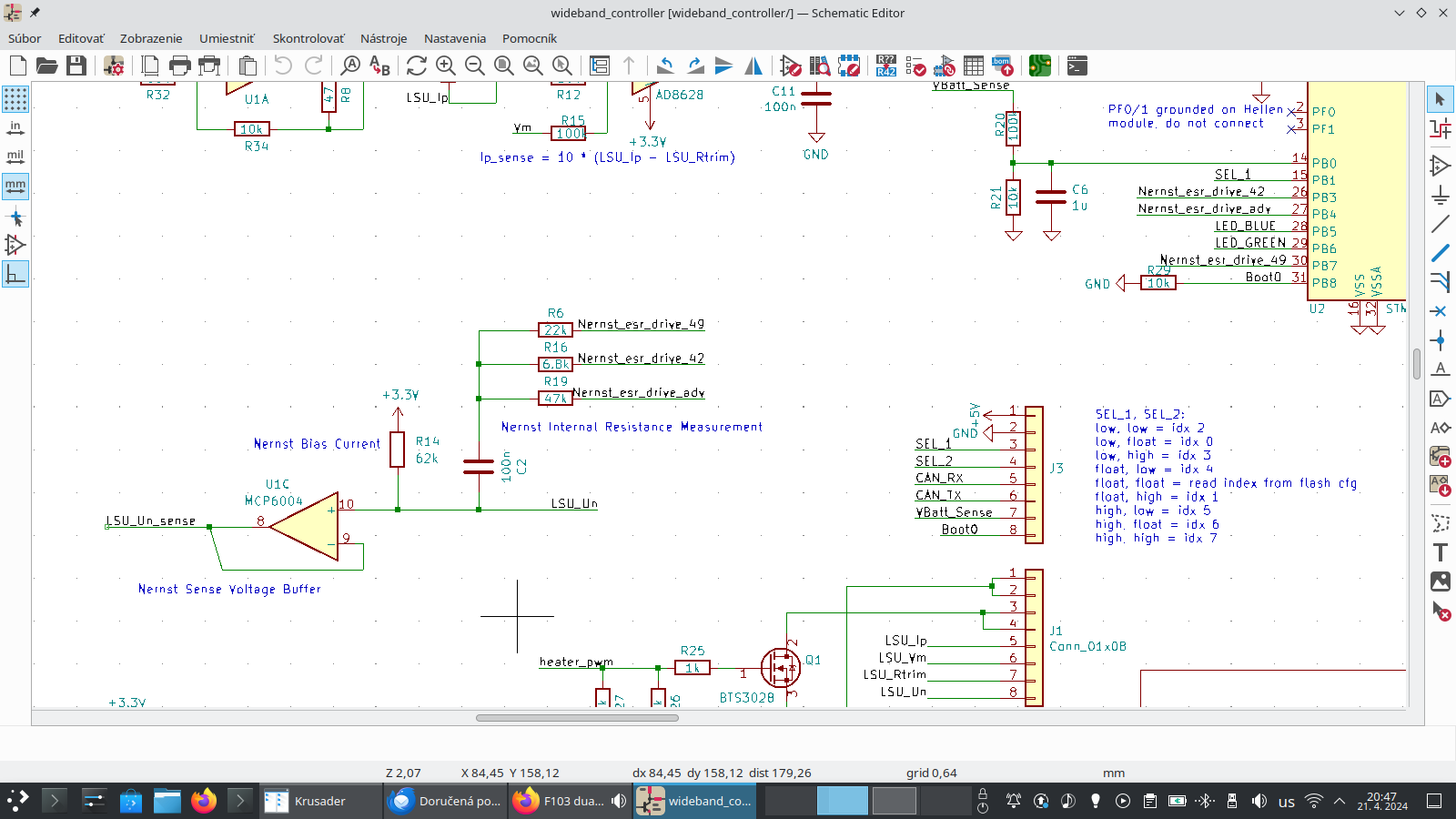The image size is (1456, 819).
Task: Rotate selection counterclockwise
Action: [x=665, y=66]
